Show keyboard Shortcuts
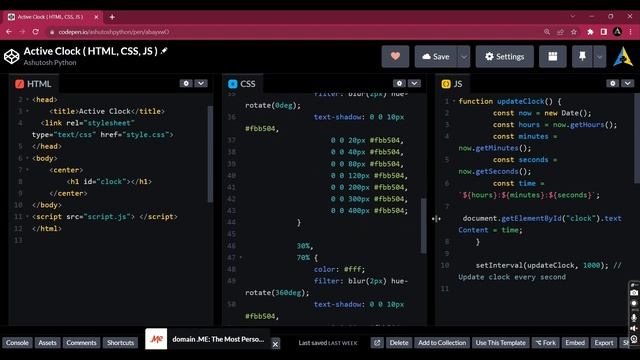Viewport: 640px width, 360px height. 120,342
